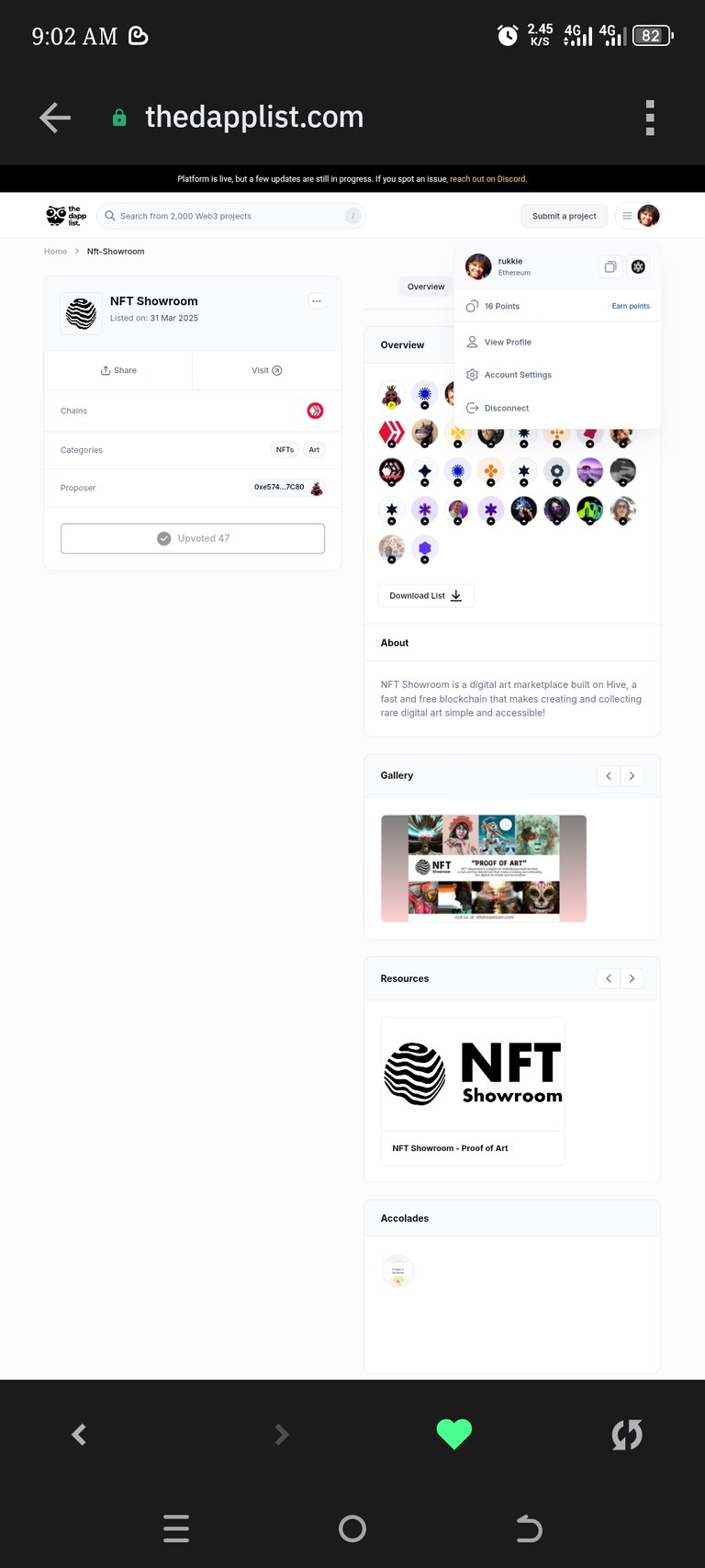705x1568 pixels.
Task: Go to next Gallery image with right chevron
Action: 632,776
